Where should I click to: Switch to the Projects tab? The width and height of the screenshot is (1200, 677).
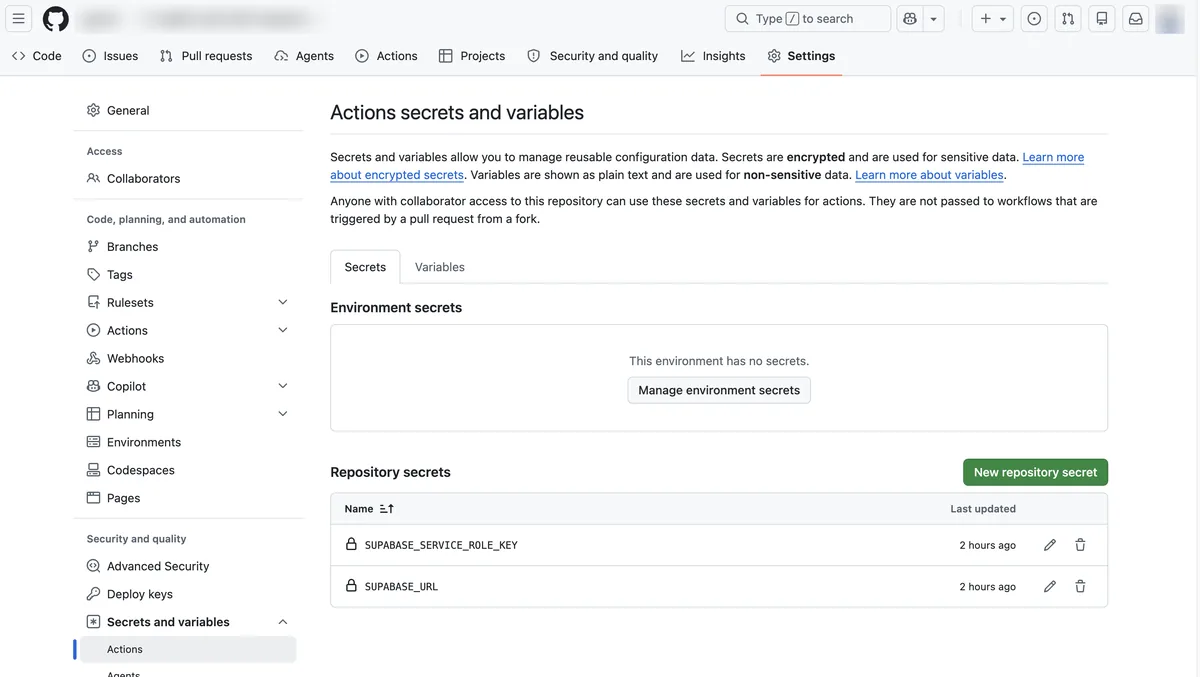click(472, 56)
